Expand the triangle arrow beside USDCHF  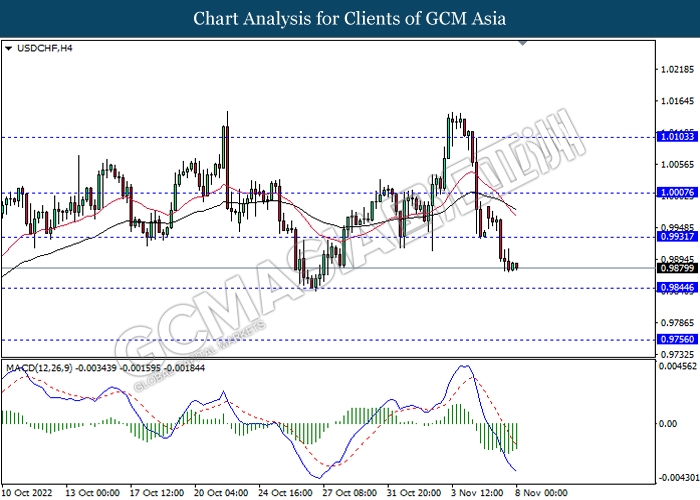pos(8,48)
